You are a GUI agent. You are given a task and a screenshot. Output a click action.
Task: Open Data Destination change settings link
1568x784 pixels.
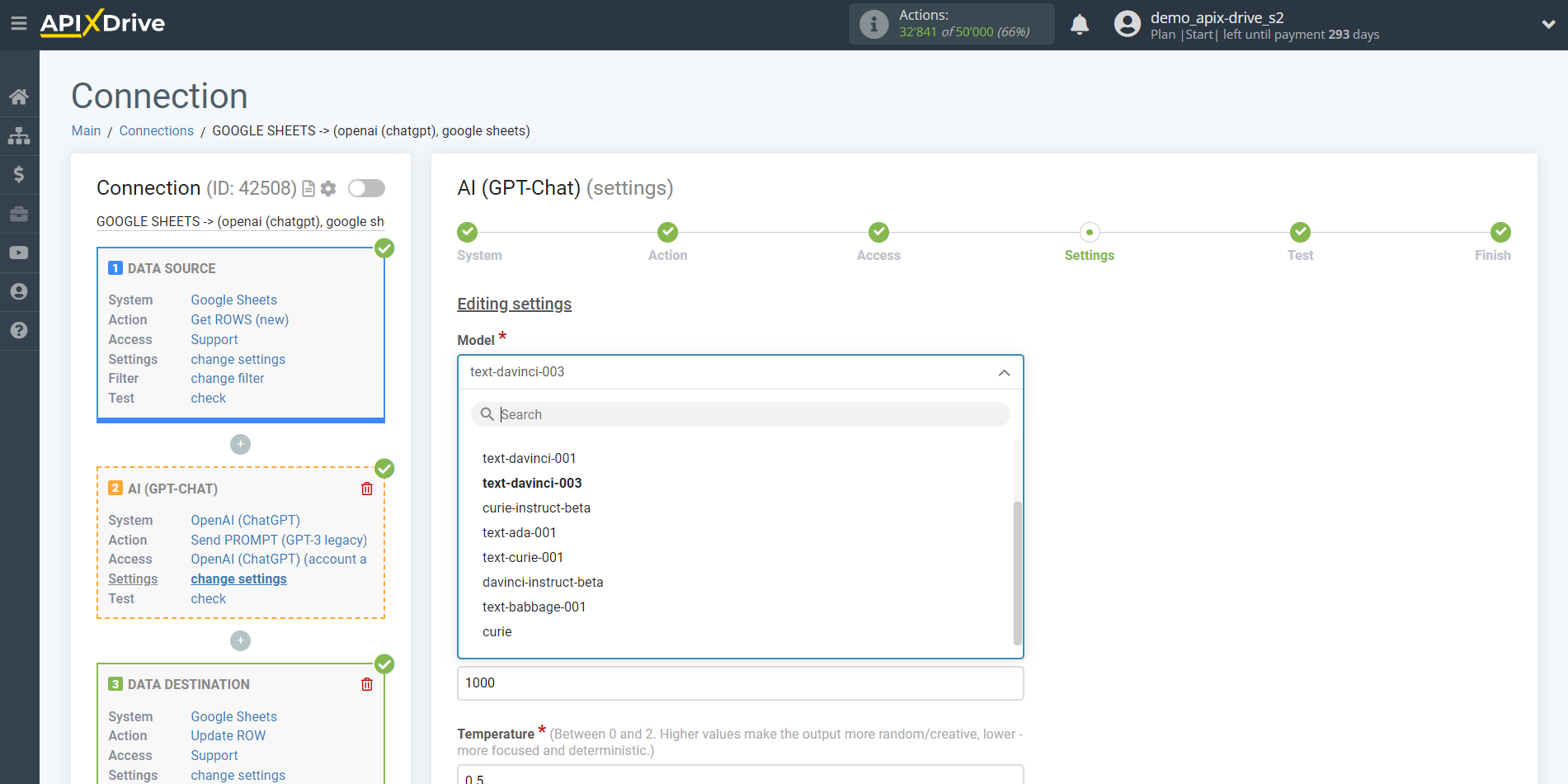(238, 775)
